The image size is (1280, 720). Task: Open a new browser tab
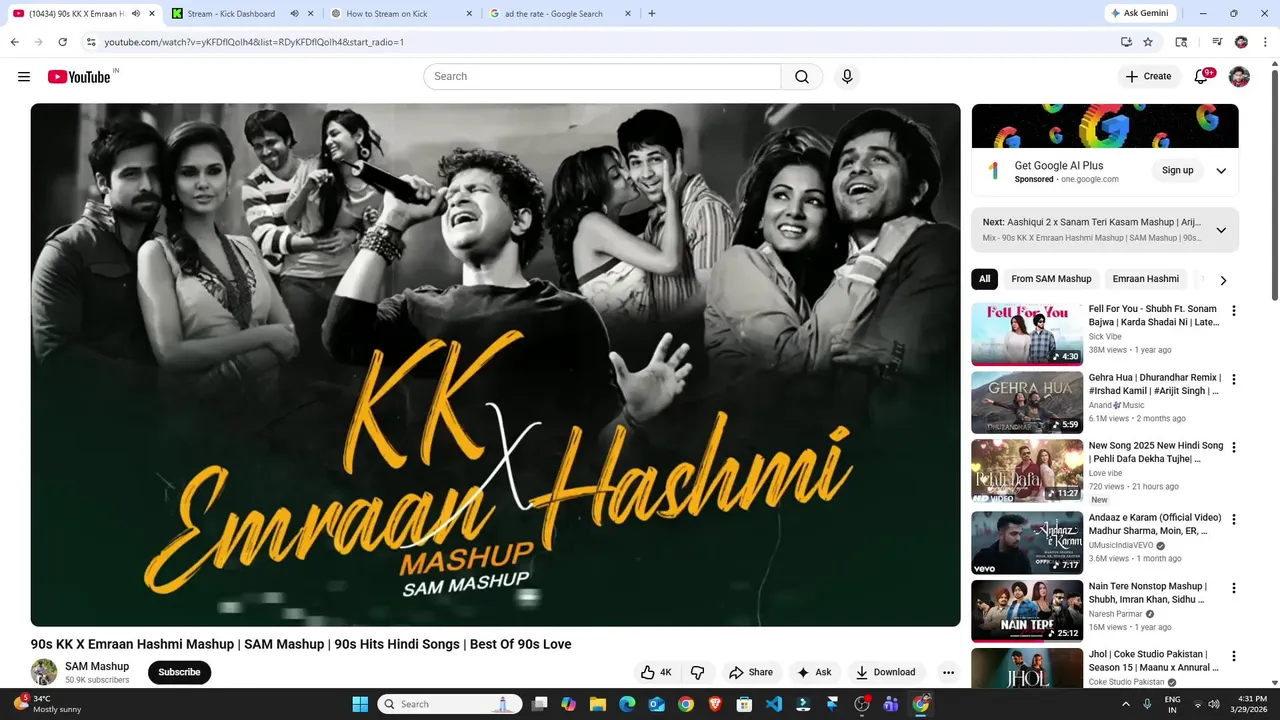(652, 14)
